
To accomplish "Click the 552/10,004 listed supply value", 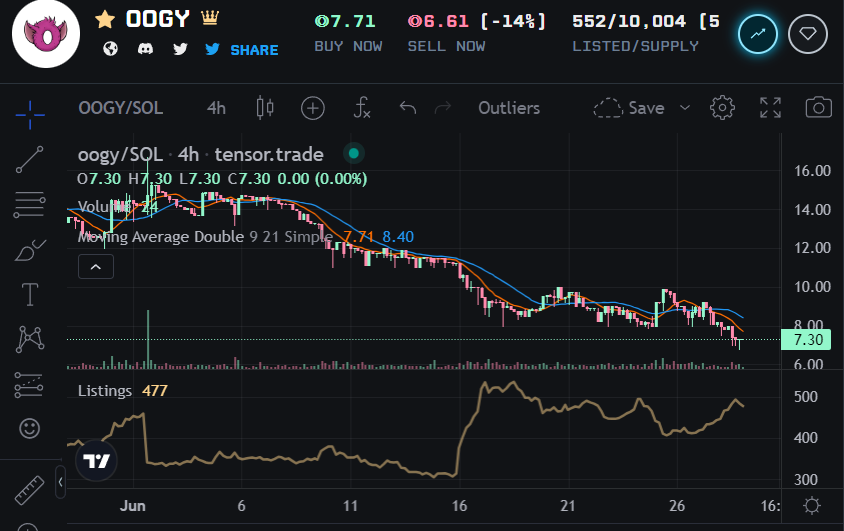I will pos(629,22).
